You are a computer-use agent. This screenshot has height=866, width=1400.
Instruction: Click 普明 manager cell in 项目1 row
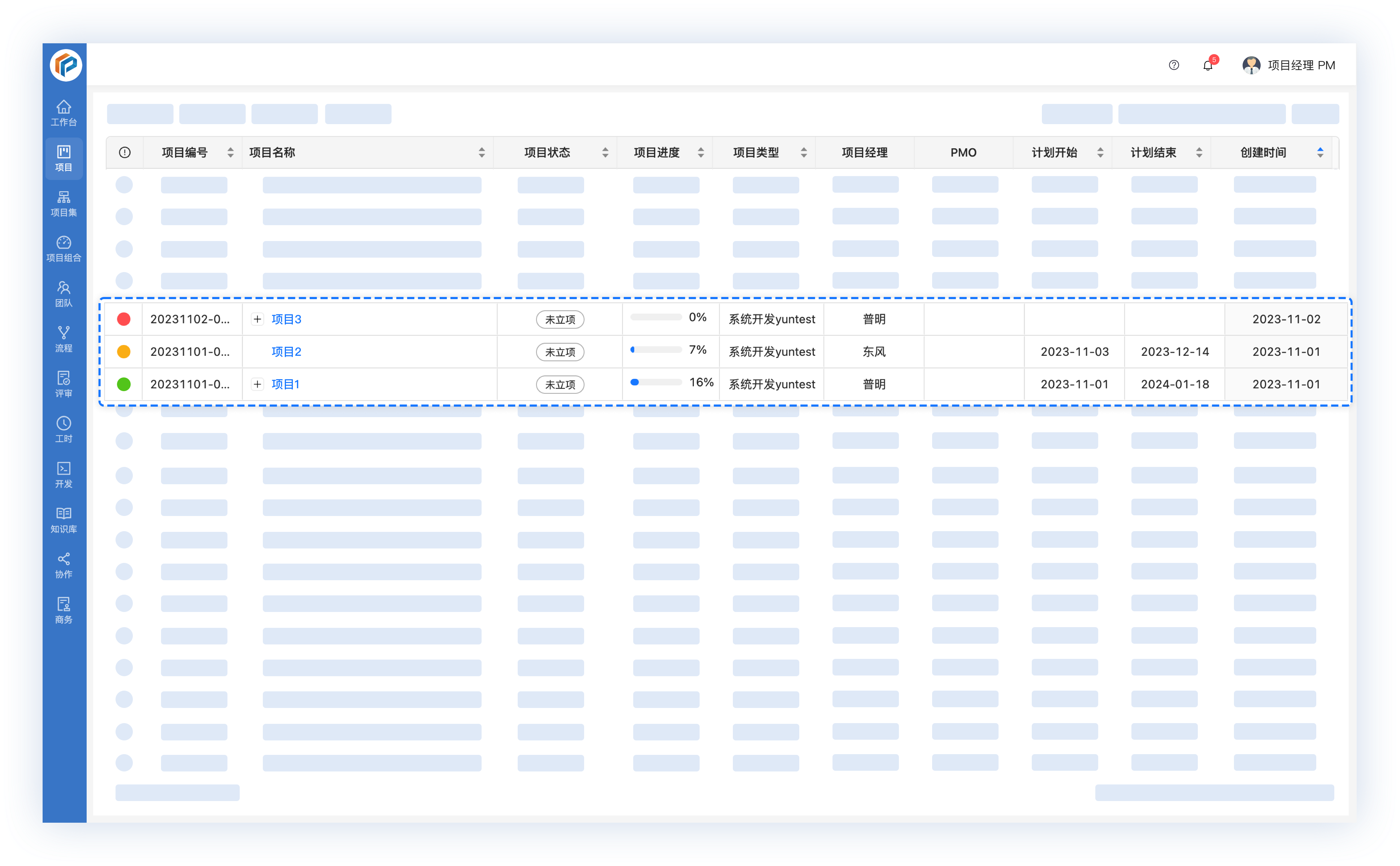click(x=874, y=384)
